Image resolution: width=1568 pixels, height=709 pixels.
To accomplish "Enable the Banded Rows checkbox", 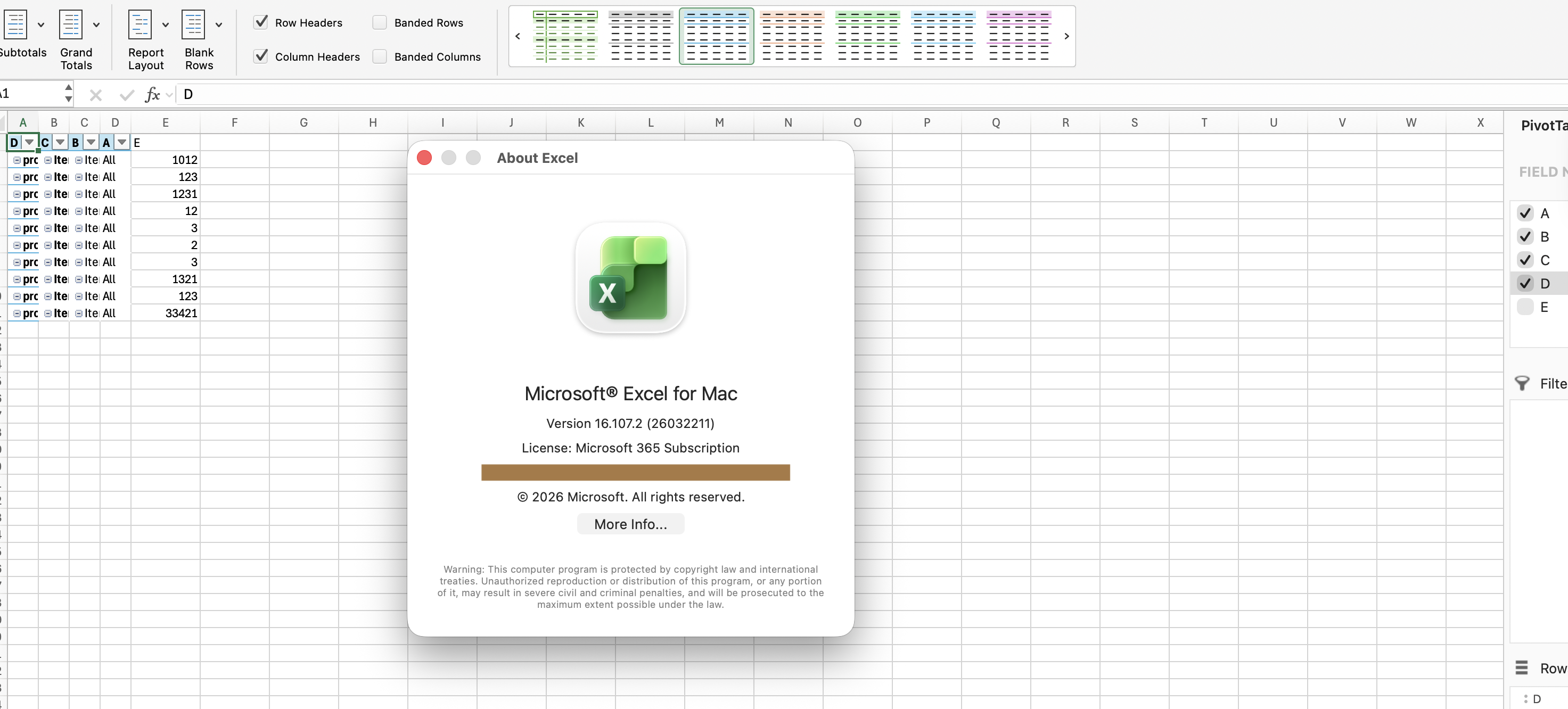I will click(380, 22).
